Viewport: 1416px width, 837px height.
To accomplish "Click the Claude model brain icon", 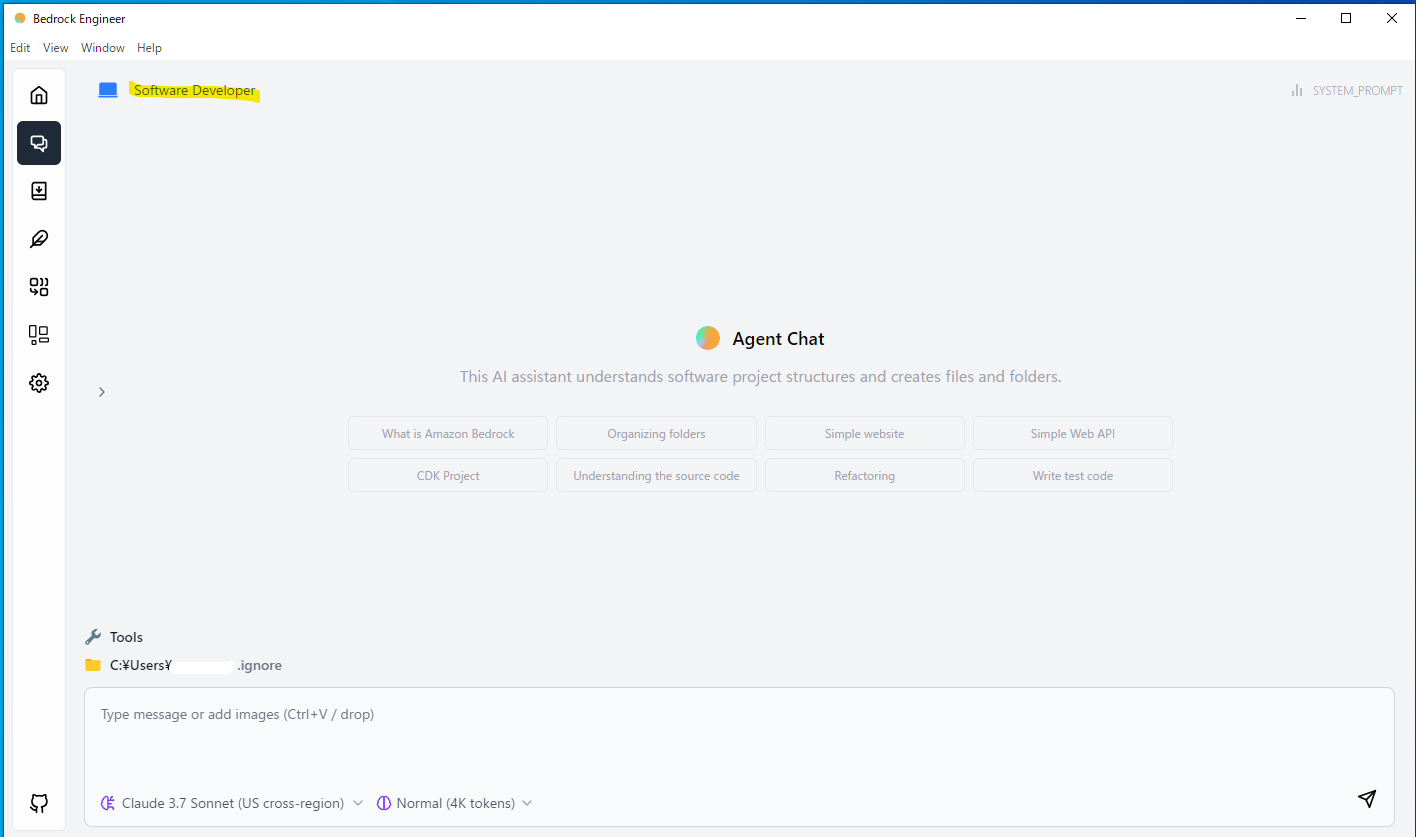I will [108, 803].
